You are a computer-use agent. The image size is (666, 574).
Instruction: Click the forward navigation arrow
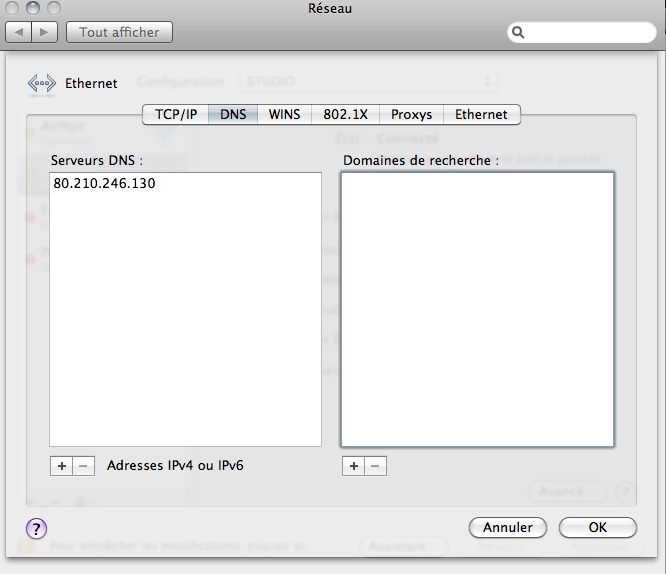[45, 32]
